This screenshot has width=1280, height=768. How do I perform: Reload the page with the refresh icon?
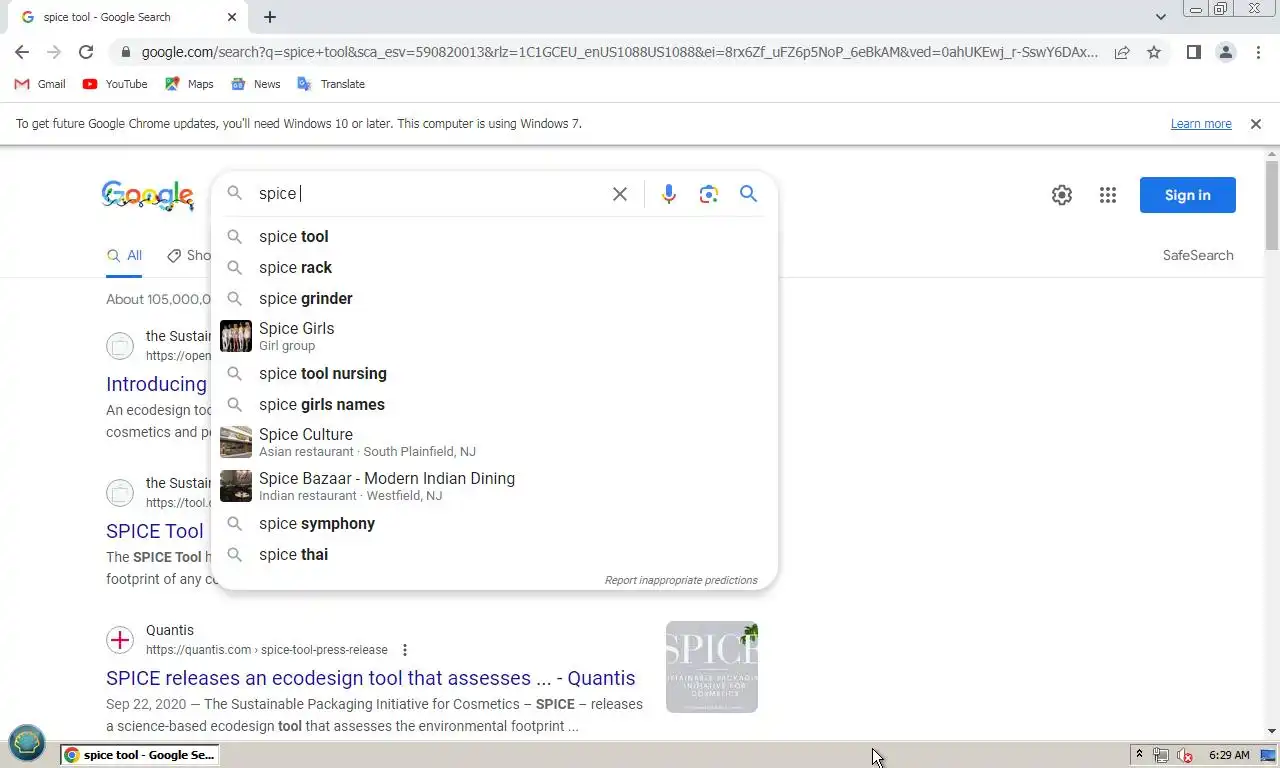tap(86, 52)
